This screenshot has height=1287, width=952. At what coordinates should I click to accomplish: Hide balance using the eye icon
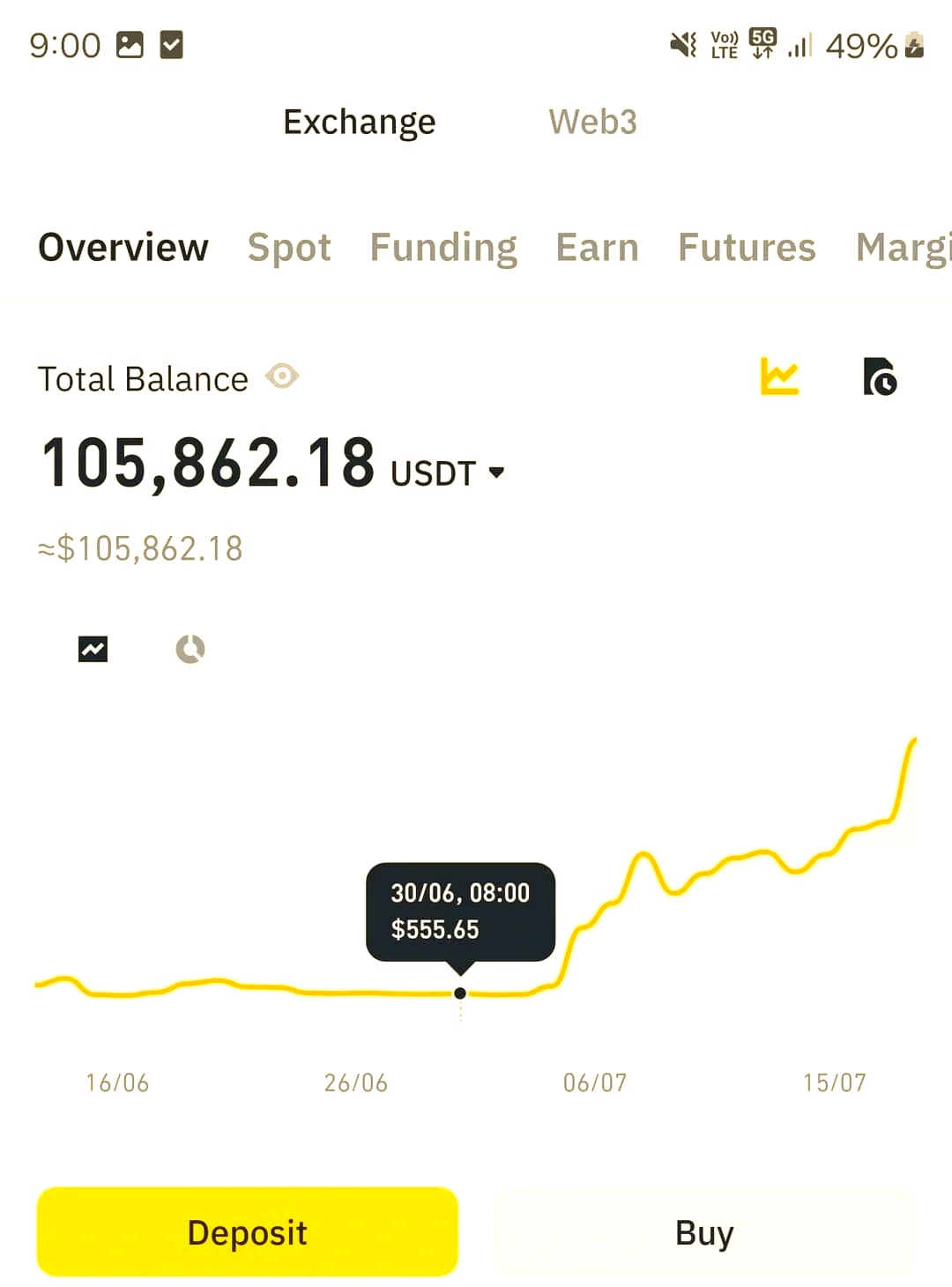tap(282, 377)
